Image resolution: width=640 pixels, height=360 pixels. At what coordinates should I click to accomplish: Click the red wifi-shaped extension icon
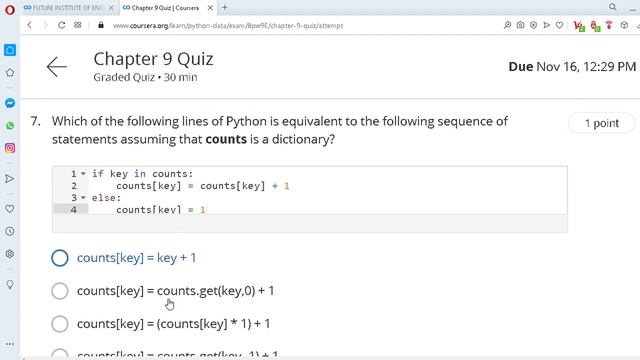pyautogui.click(x=609, y=25)
